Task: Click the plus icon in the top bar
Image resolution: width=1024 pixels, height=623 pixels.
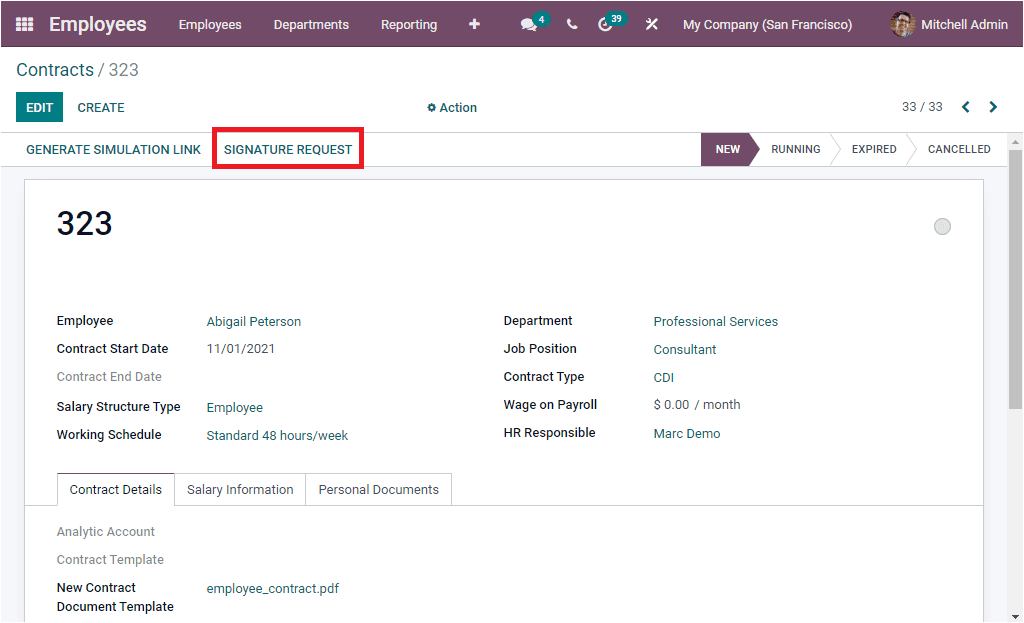Action: 474,24
